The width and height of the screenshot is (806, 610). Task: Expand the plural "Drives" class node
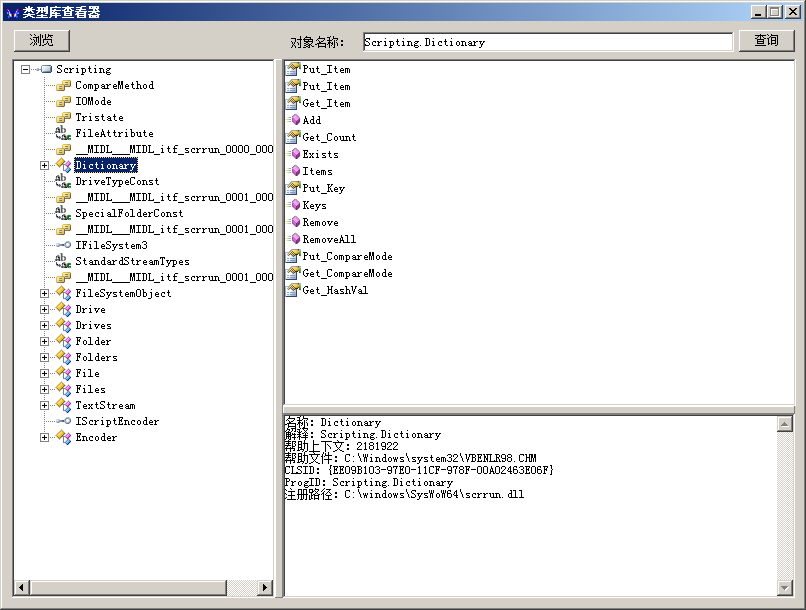pos(45,325)
